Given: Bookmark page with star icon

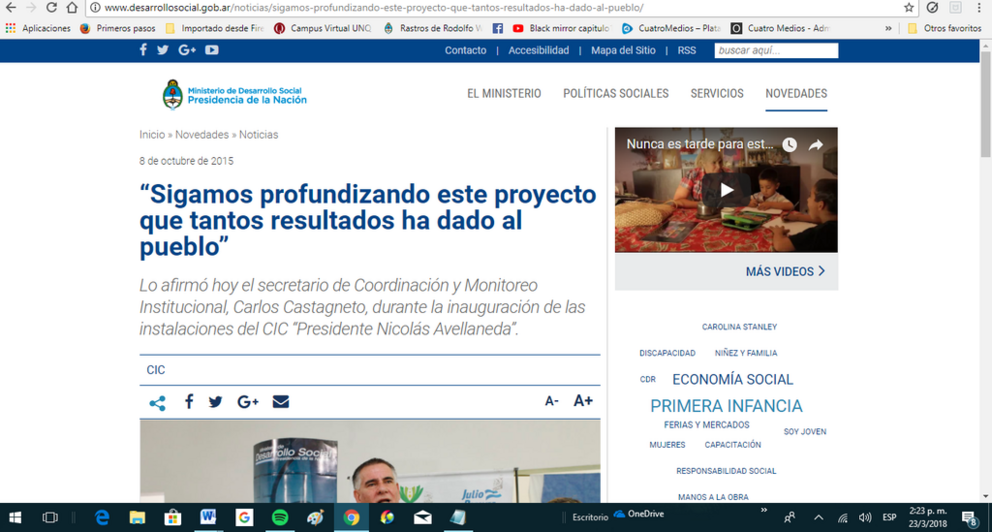Looking at the screenshot, I should (x=909, y=8).
